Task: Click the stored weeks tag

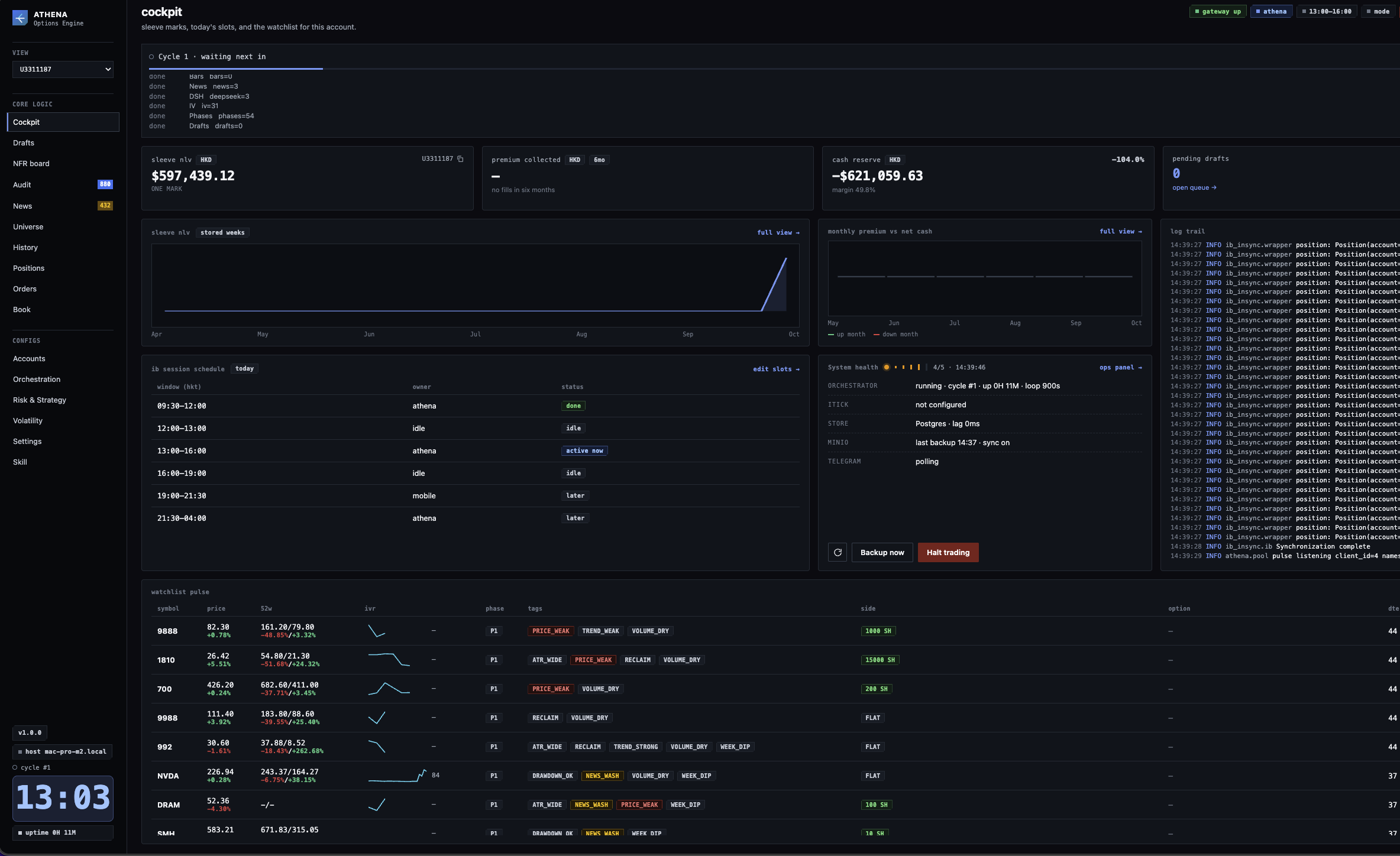Action: (x=222, y=232)
